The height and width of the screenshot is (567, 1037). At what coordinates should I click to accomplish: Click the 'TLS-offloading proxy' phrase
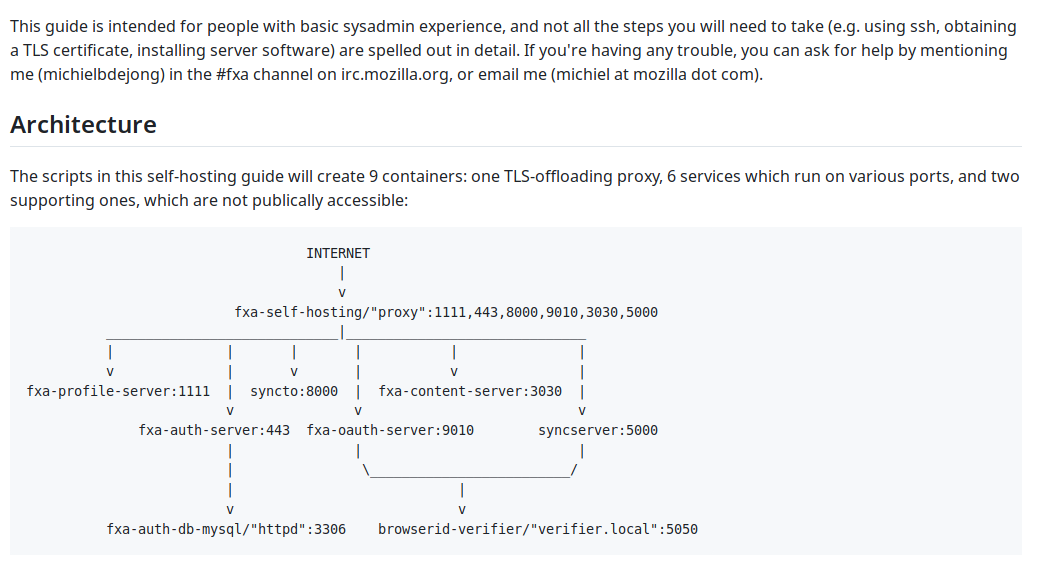tap(583, 177)
